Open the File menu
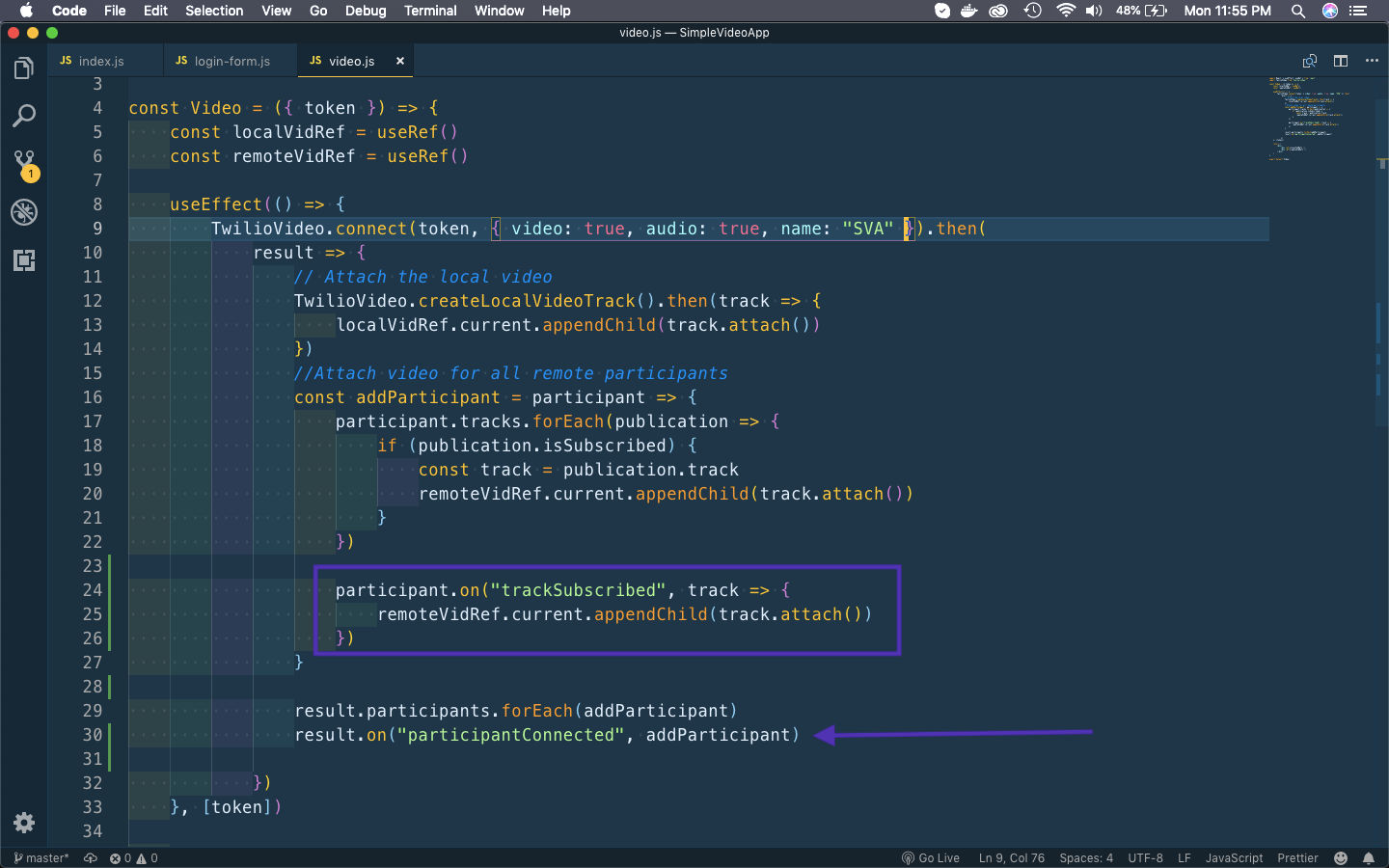 click(115, 11)
